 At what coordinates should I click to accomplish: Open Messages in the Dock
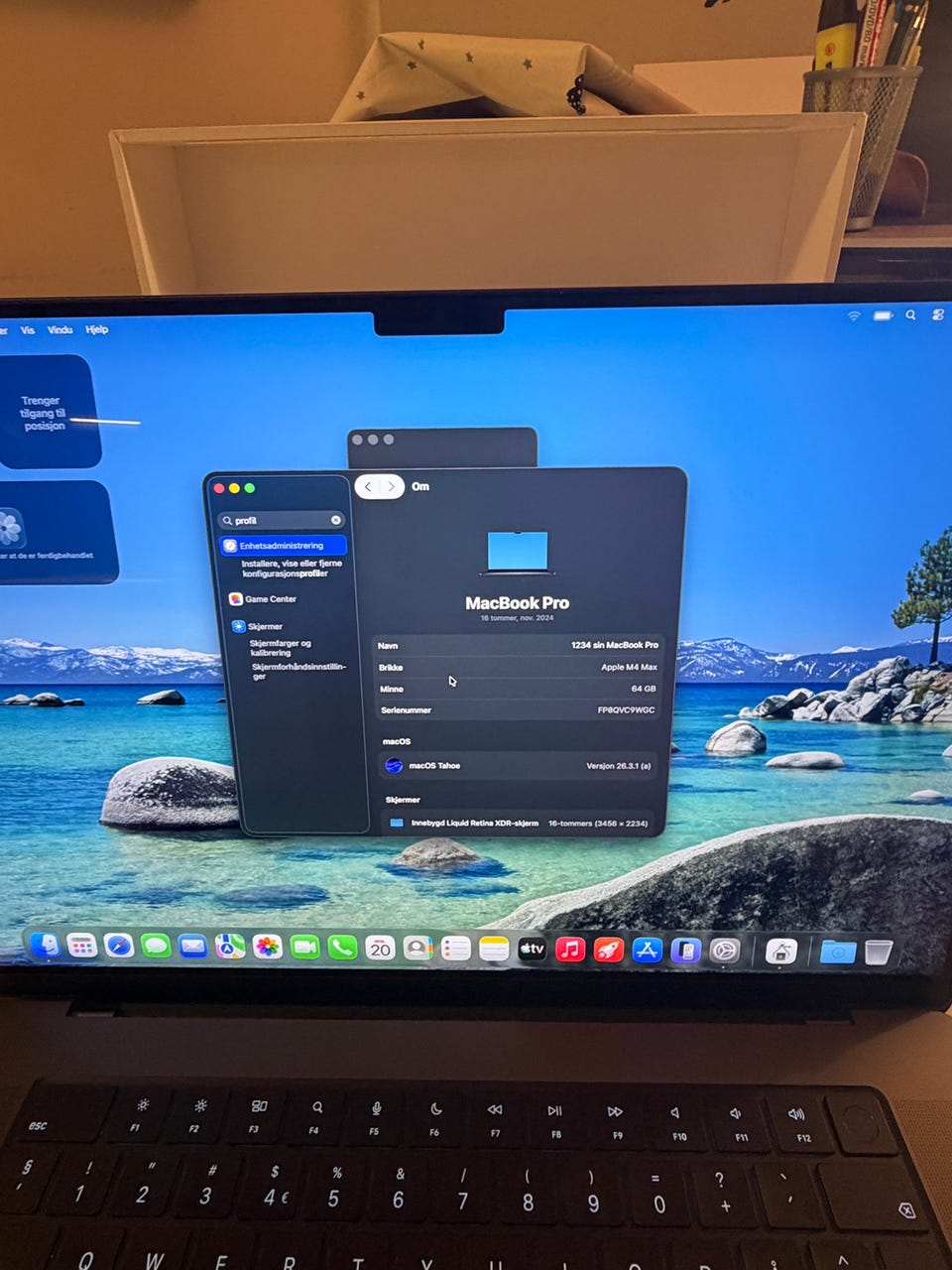[156, 947]
